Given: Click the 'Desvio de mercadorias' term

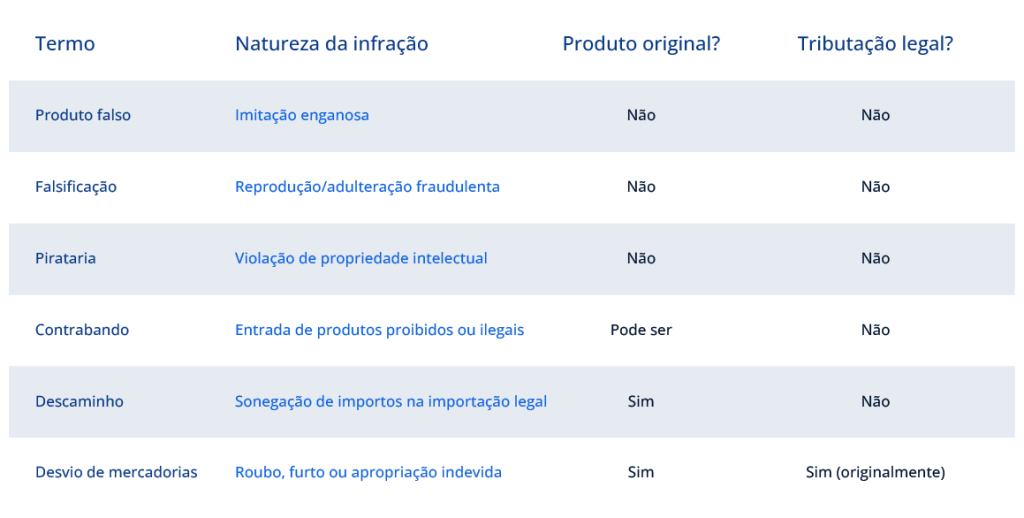Looking at the screenshot, I should coord(116,472).
